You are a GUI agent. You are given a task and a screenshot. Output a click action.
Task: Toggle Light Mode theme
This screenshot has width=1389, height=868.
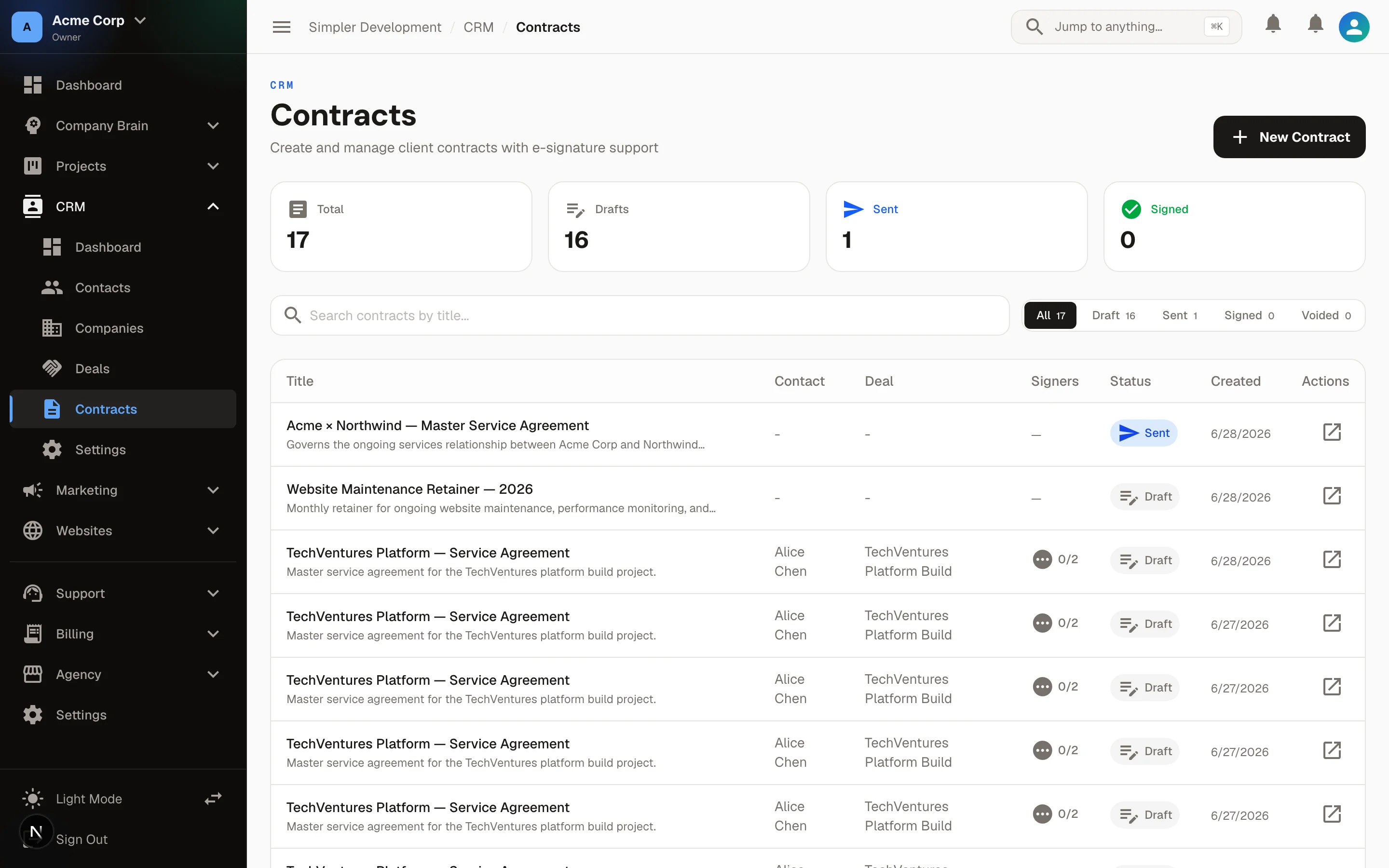coord(89,799)
